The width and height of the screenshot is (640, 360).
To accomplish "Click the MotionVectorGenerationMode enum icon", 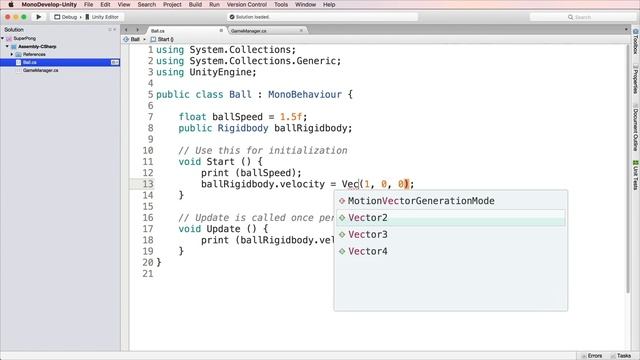I will 342,201.
